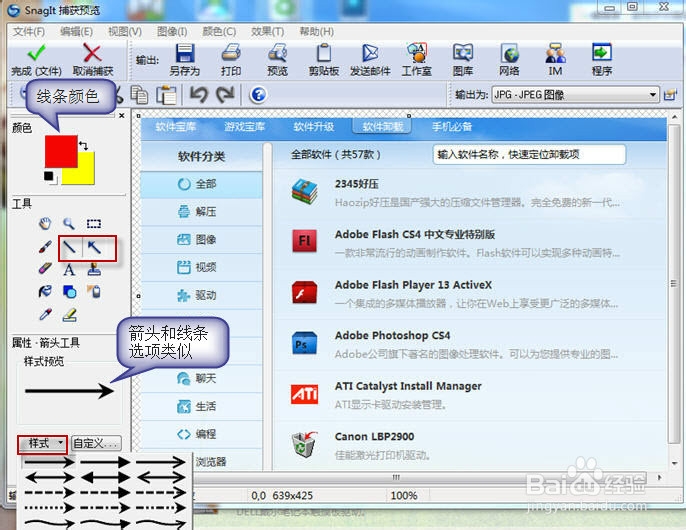The width and height of the screenshot is (686, 530).
Task: Click the Program (程序) output icon
Action: (x=602, y=53)
